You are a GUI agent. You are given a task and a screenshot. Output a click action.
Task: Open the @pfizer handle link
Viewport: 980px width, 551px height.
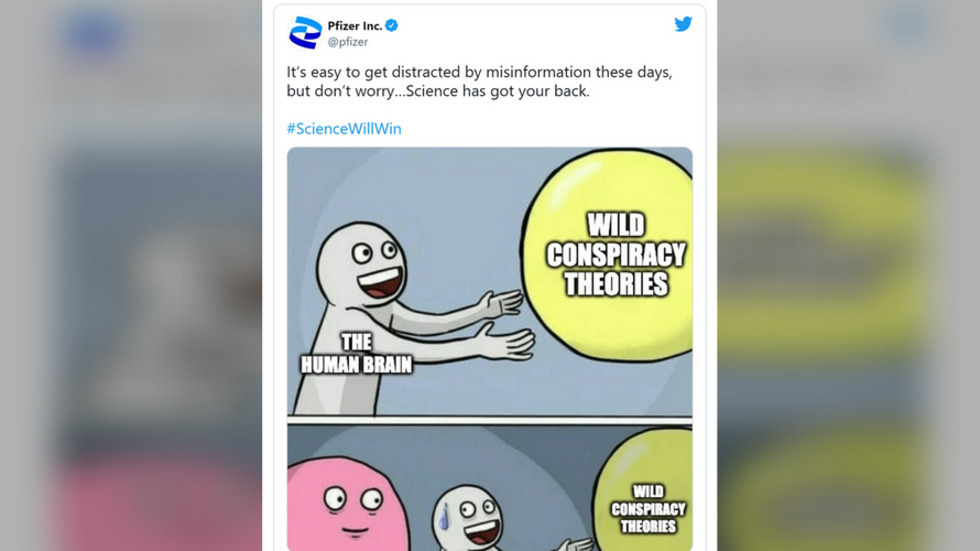(x=348, y=42)
